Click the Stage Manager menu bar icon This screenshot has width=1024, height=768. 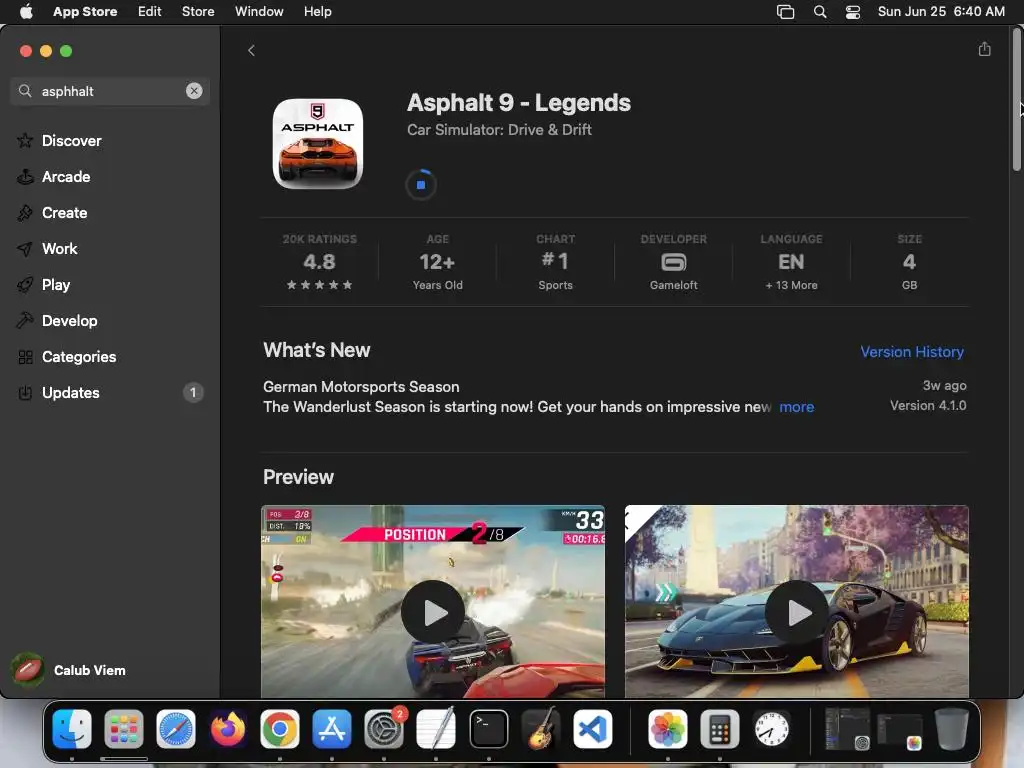click(x=786, y=12)
